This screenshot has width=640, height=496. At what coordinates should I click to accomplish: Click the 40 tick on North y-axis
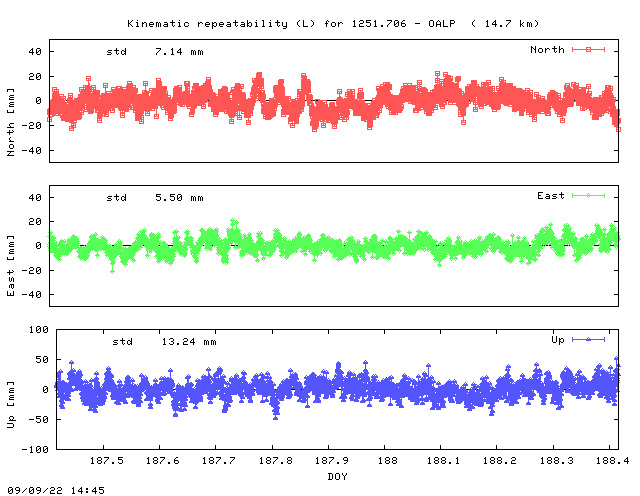[35, 52]
